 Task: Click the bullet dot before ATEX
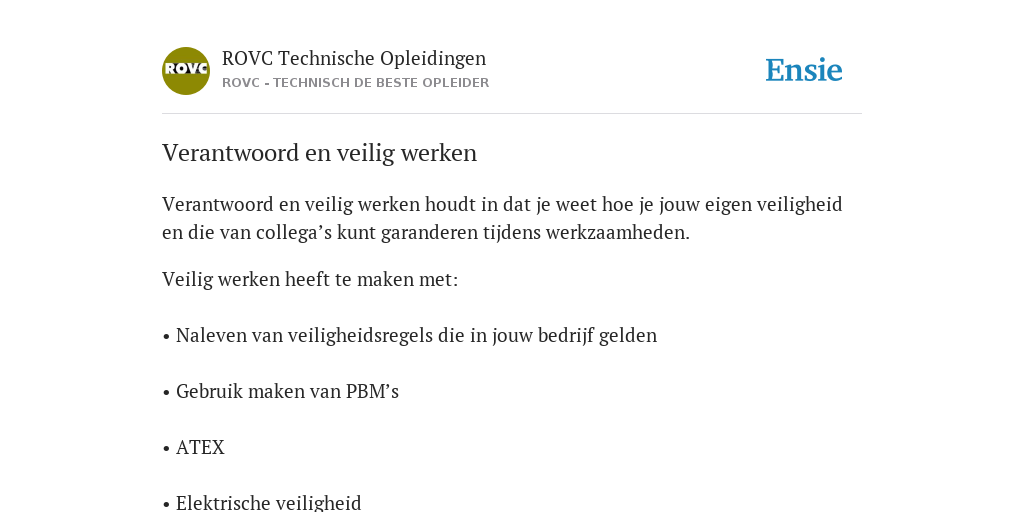[167, 449]
